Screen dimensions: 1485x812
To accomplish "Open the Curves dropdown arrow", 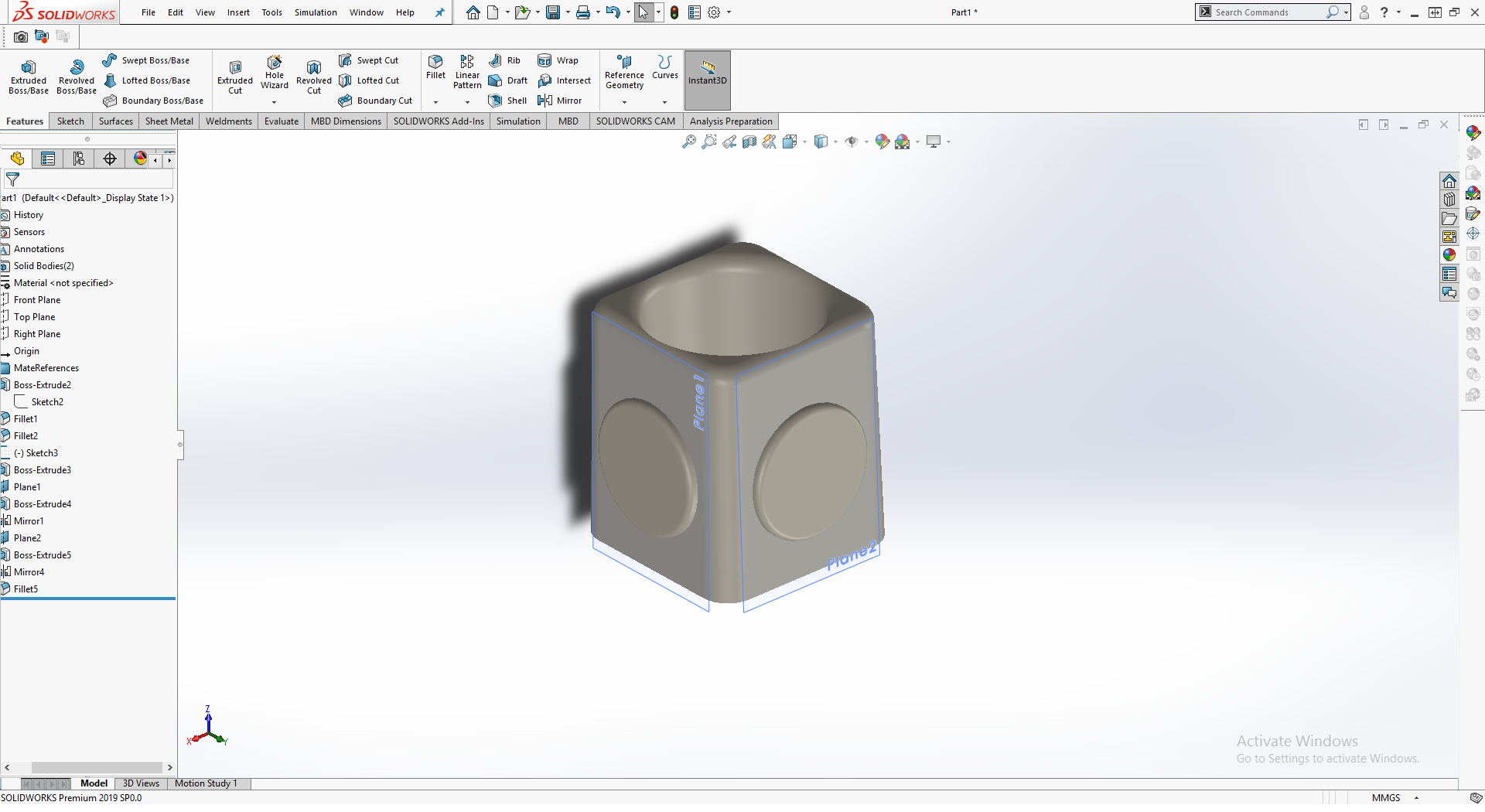I will pyautogui.click(x=664, y=102).
